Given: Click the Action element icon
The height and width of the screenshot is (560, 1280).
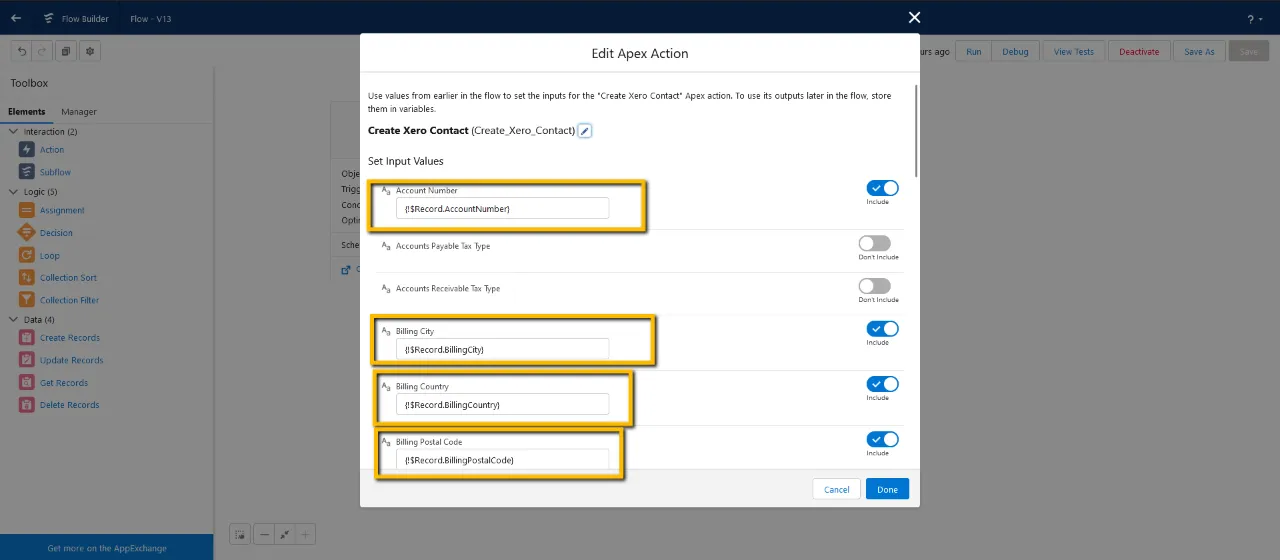Looking at the screenshot, I should 27,150.
